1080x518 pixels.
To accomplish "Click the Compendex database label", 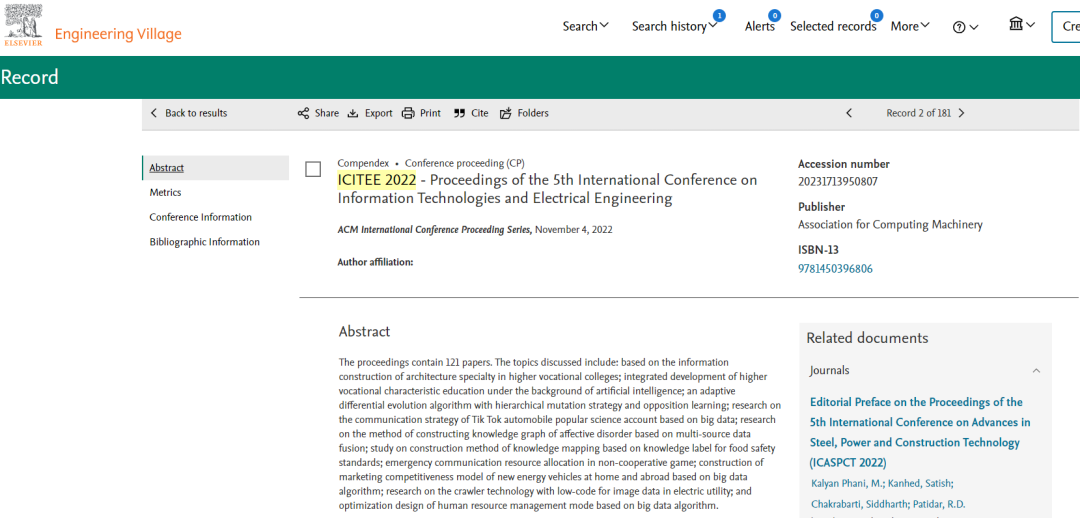I will tap(363, 163).
